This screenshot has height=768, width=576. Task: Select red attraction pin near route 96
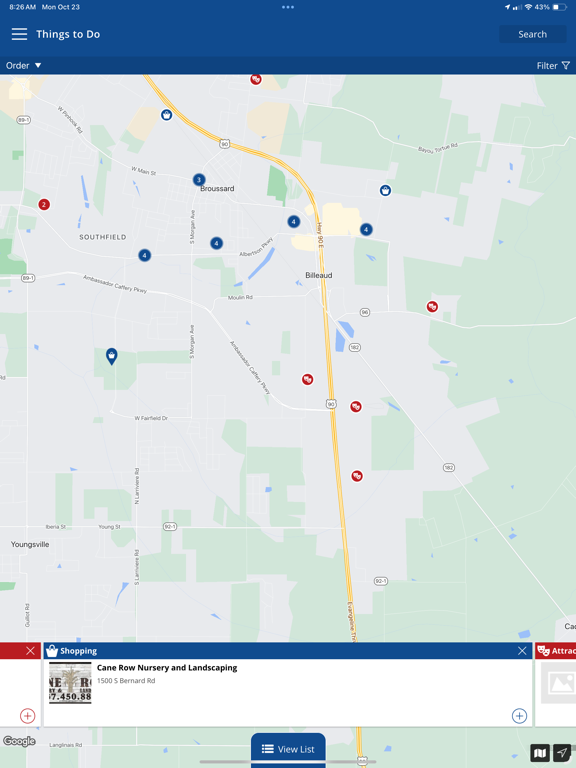[x=432, y=307]
